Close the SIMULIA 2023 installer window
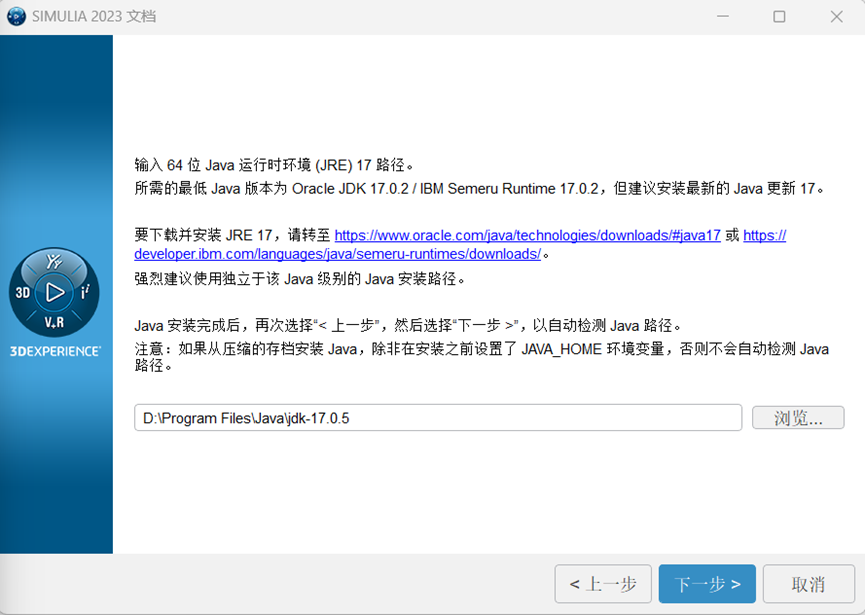Screen dimensions: 865x615 (836, 17)
